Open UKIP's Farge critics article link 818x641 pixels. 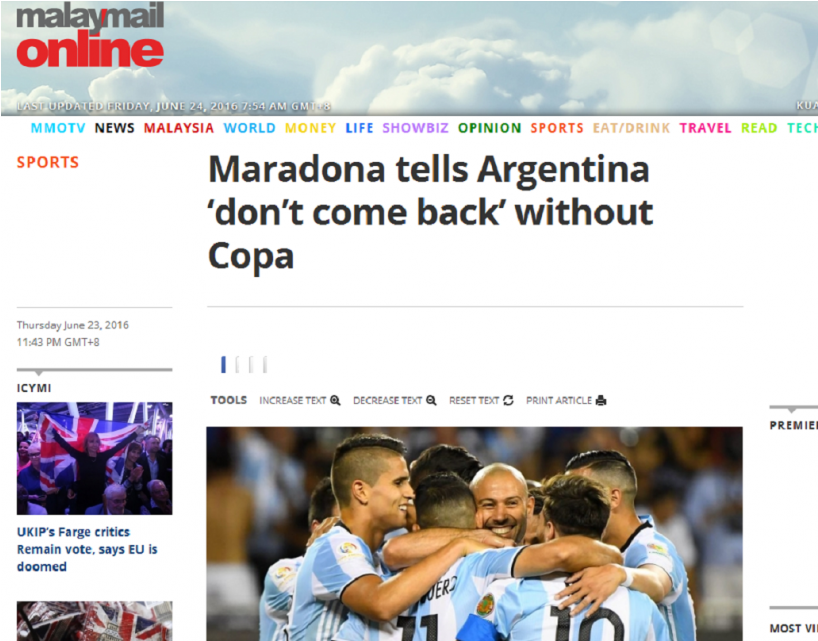click(87, 549)
